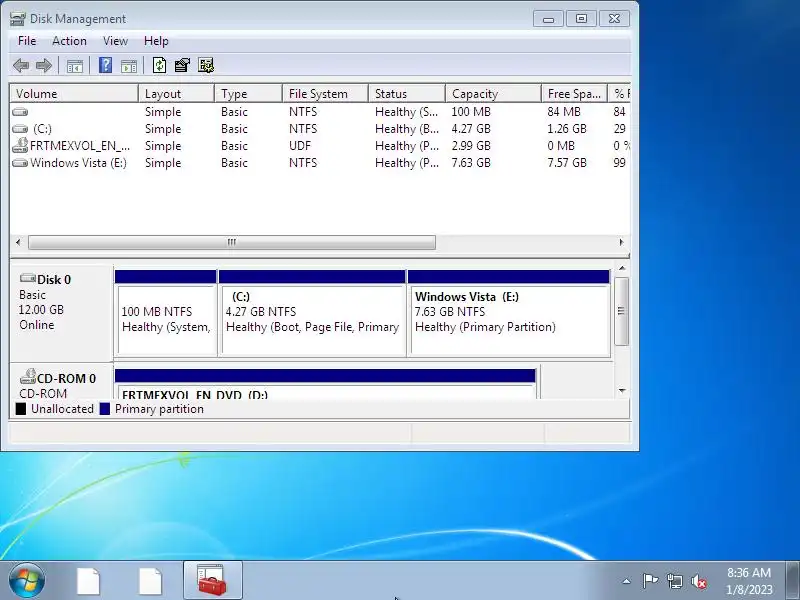Viewport: 800px width, 600px height.
Task: Click the Disk Management title bar icon
Action: [x=17, y=19]
